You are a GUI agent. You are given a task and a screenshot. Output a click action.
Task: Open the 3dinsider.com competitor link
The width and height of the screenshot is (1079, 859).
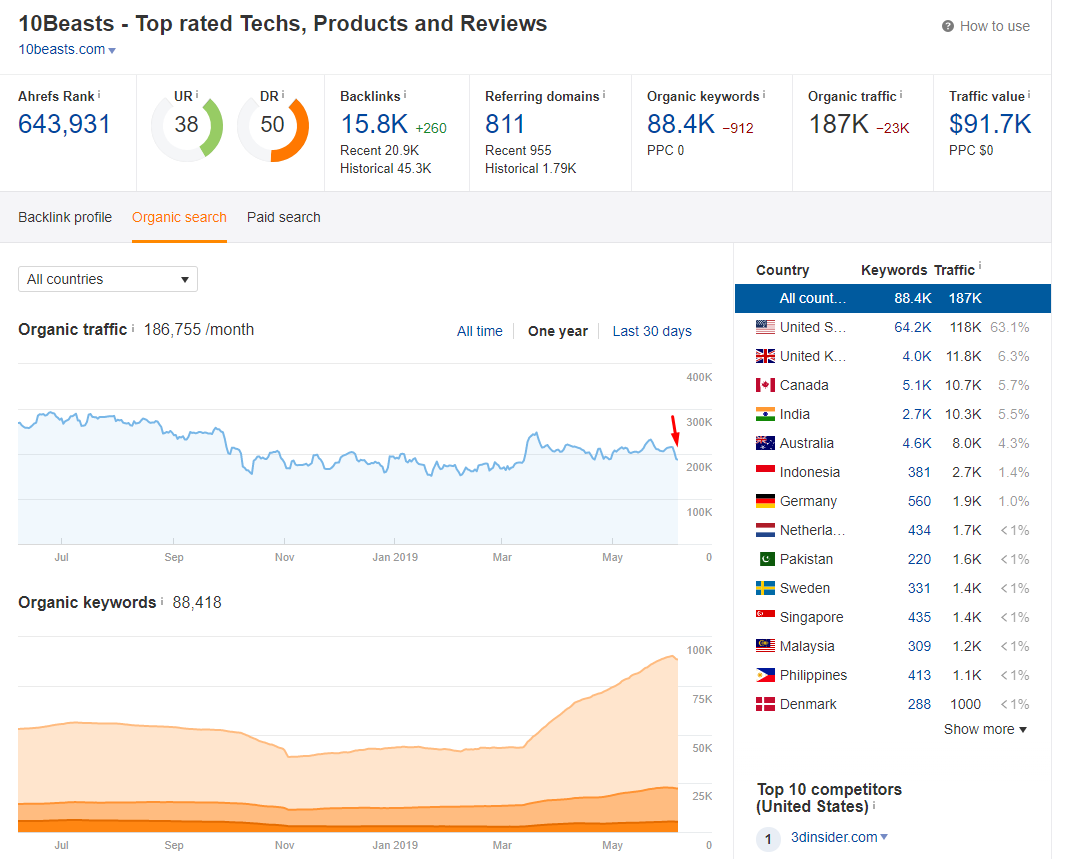pos(834,837)
